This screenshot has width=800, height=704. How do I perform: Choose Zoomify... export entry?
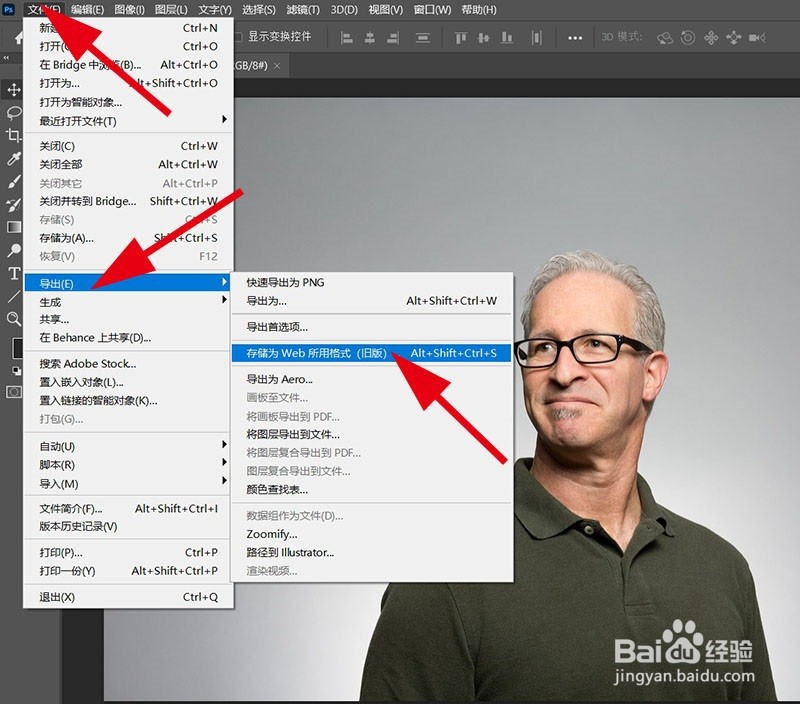[371, 534]
